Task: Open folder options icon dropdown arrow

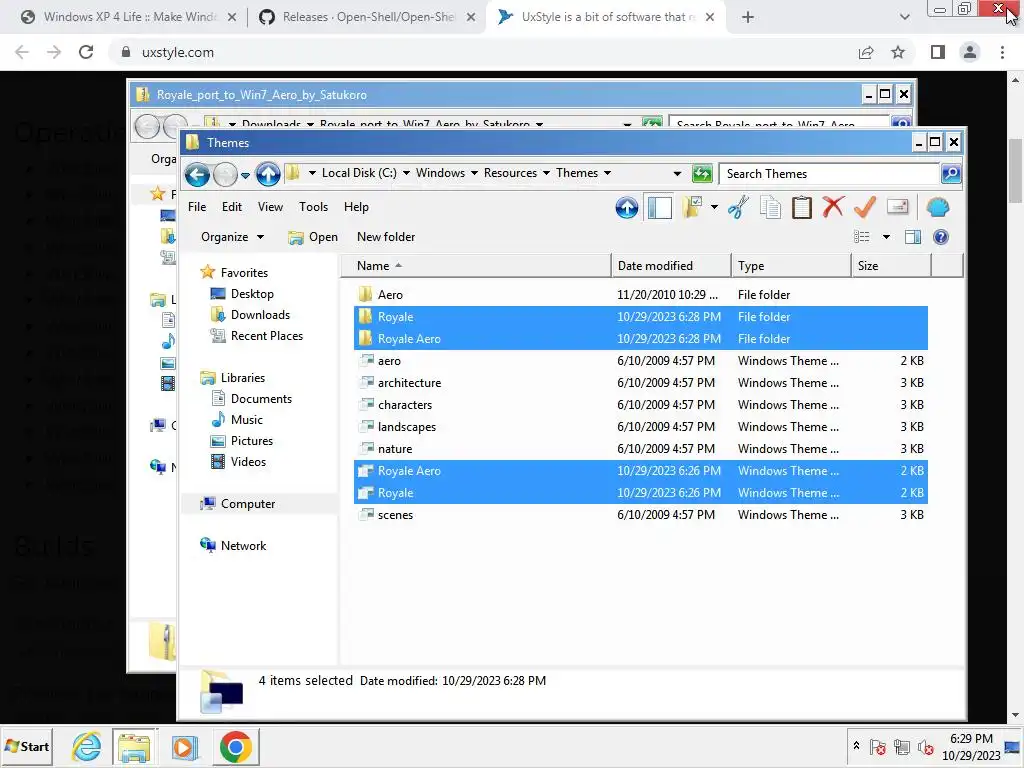Action: click(x=714, y=208)
